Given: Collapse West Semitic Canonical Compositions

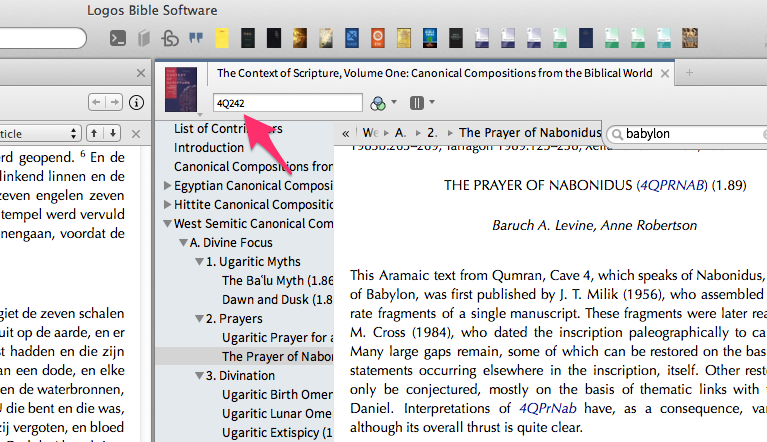Looking at the screenshot, I should coord(167,223).
